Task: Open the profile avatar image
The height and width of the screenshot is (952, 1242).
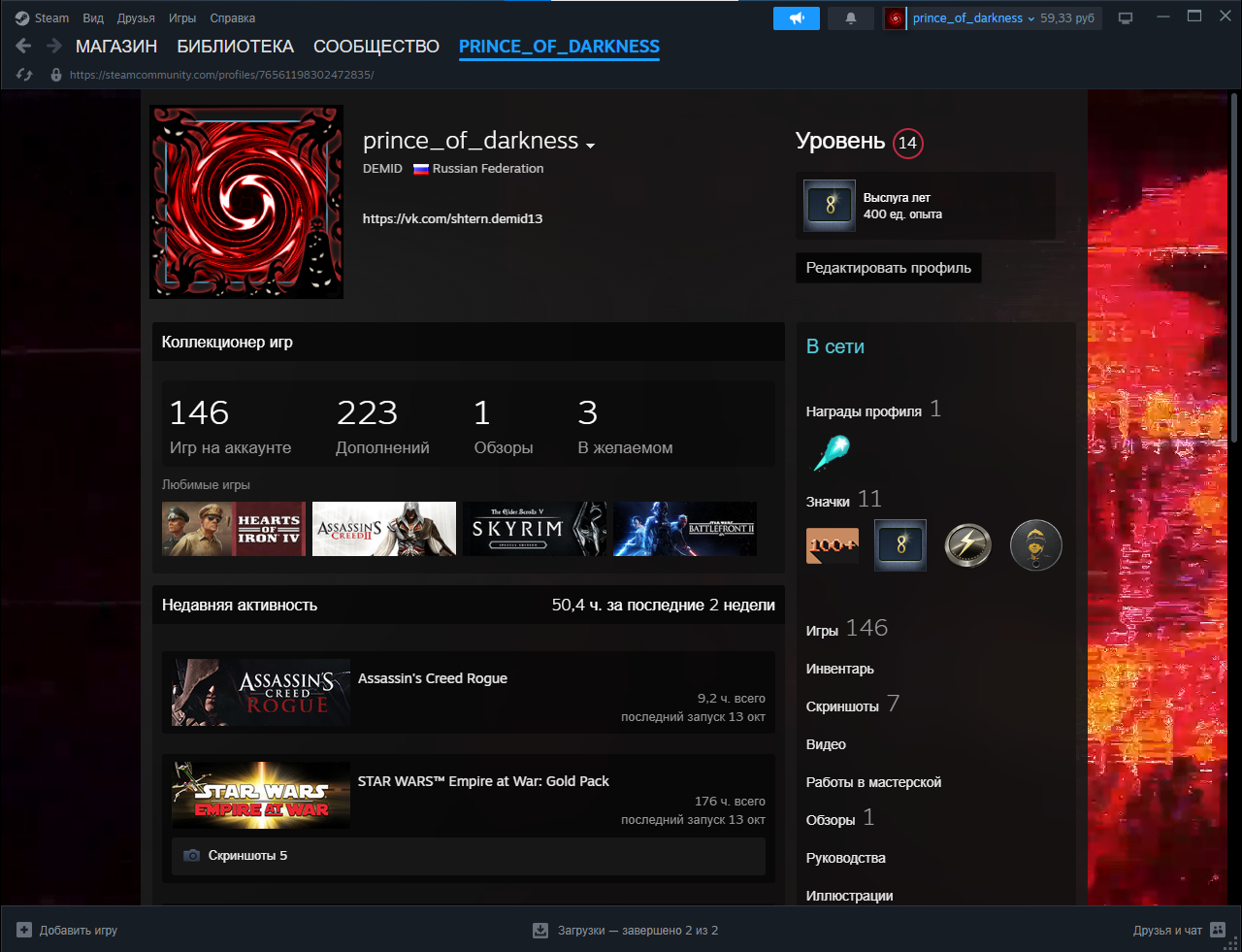Action: pyautogui.click(x=246, y=202)
